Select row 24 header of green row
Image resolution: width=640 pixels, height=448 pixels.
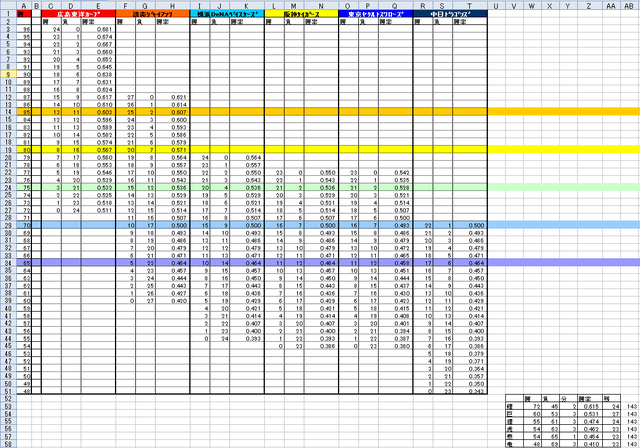[8, 187]
